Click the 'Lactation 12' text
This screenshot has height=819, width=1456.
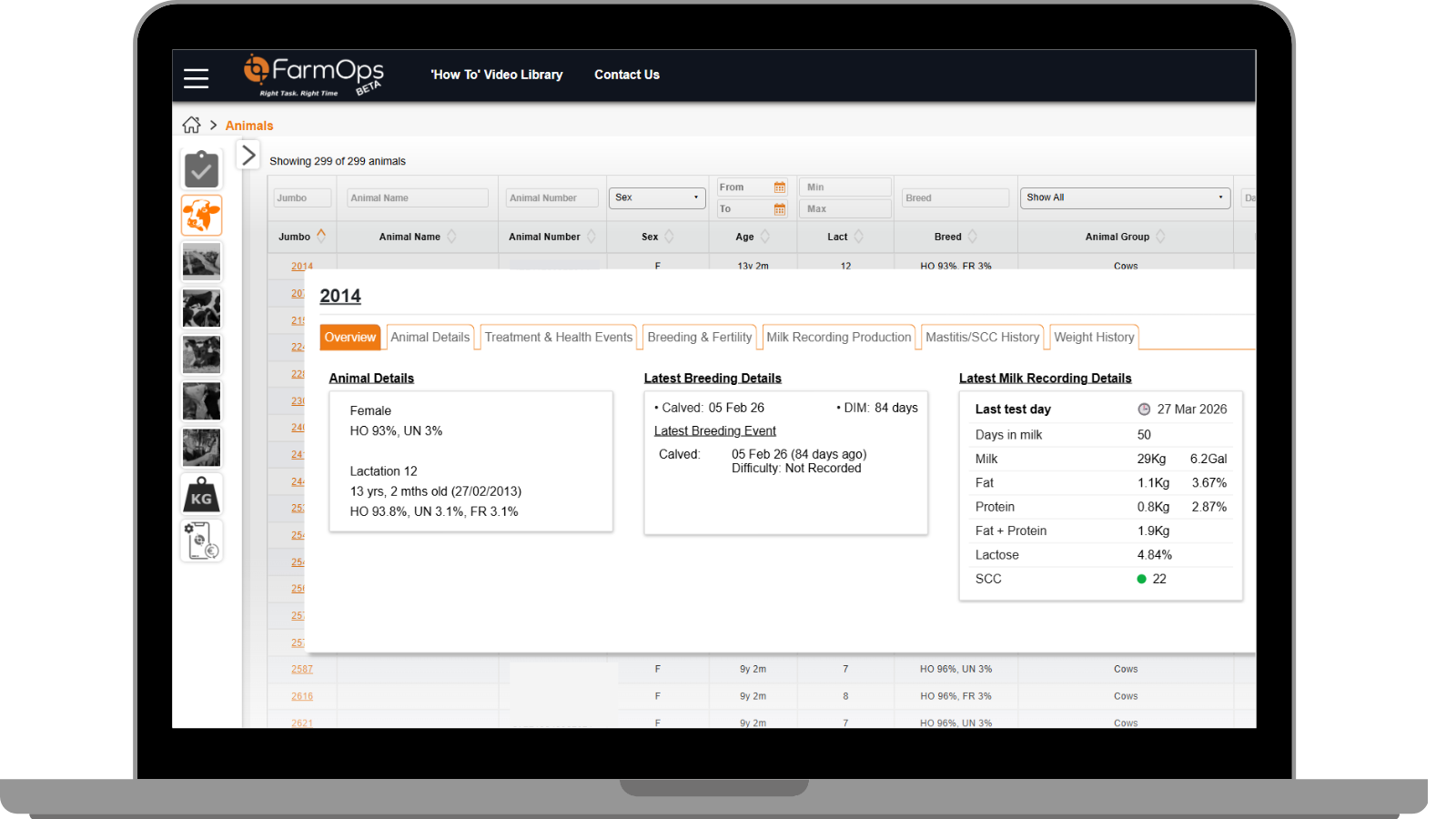pyautogui.click(x=384, y=471)
